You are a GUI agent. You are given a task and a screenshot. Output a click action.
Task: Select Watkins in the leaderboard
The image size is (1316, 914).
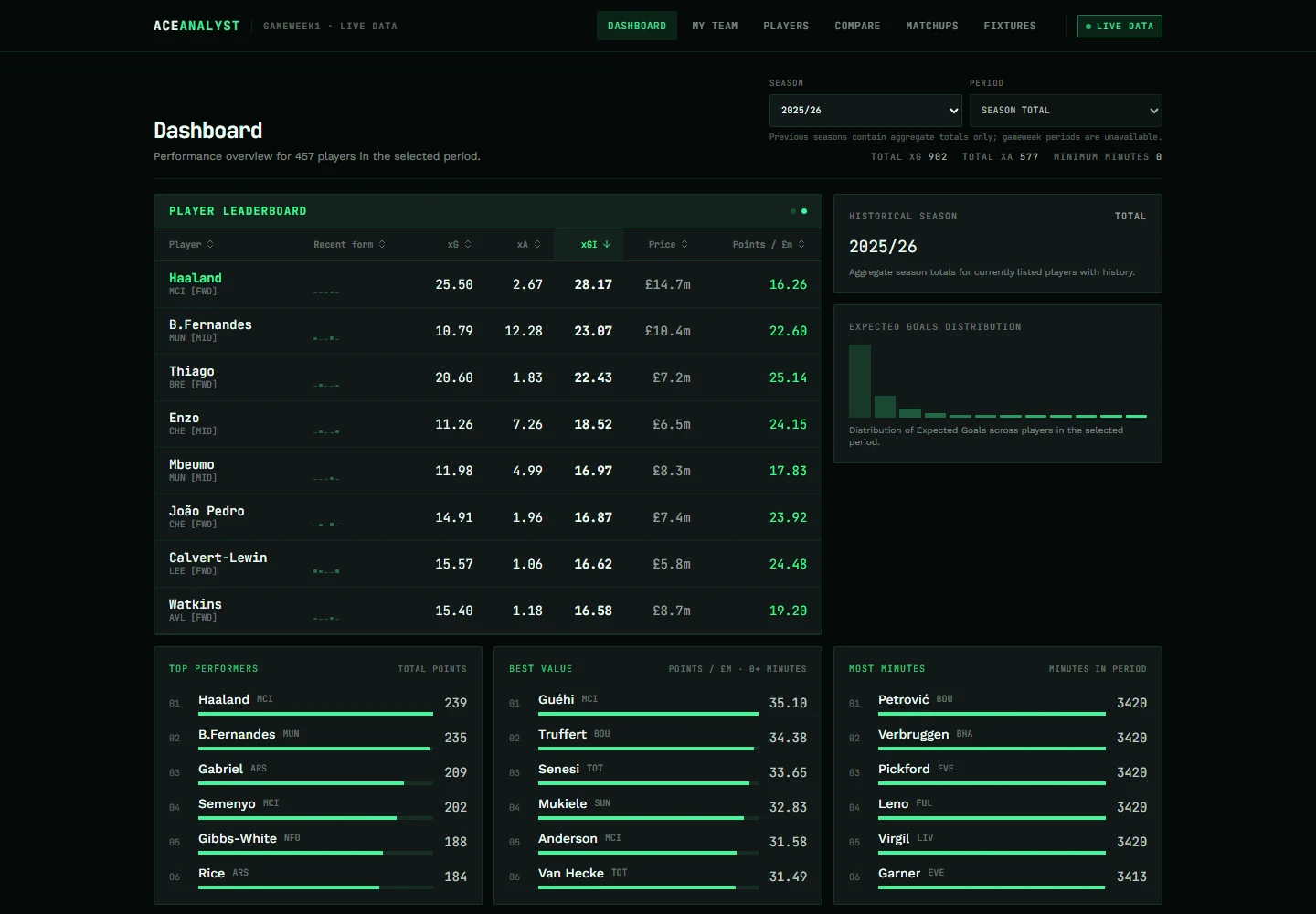point(488,611)
